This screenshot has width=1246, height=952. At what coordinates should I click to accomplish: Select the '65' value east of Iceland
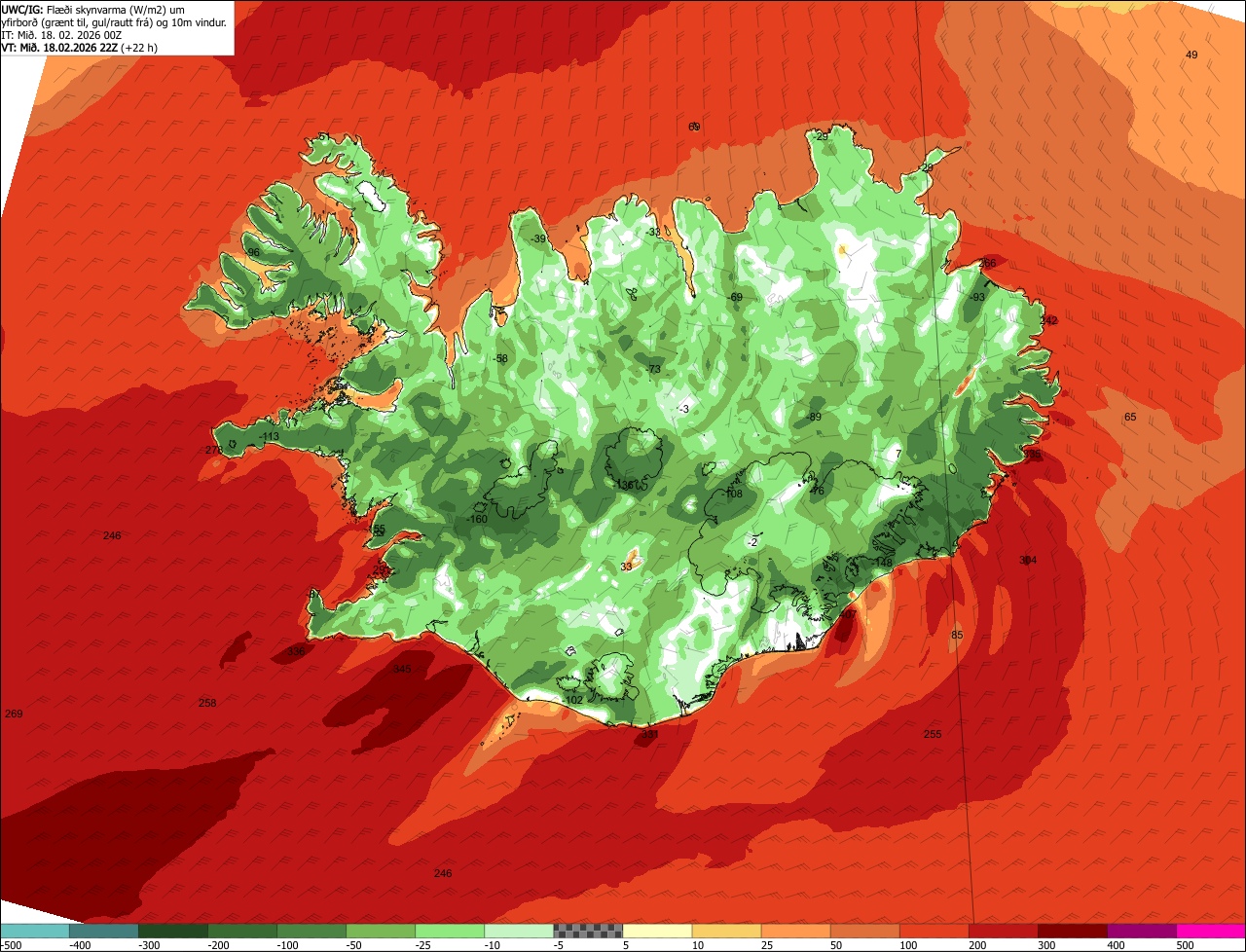1130,417
